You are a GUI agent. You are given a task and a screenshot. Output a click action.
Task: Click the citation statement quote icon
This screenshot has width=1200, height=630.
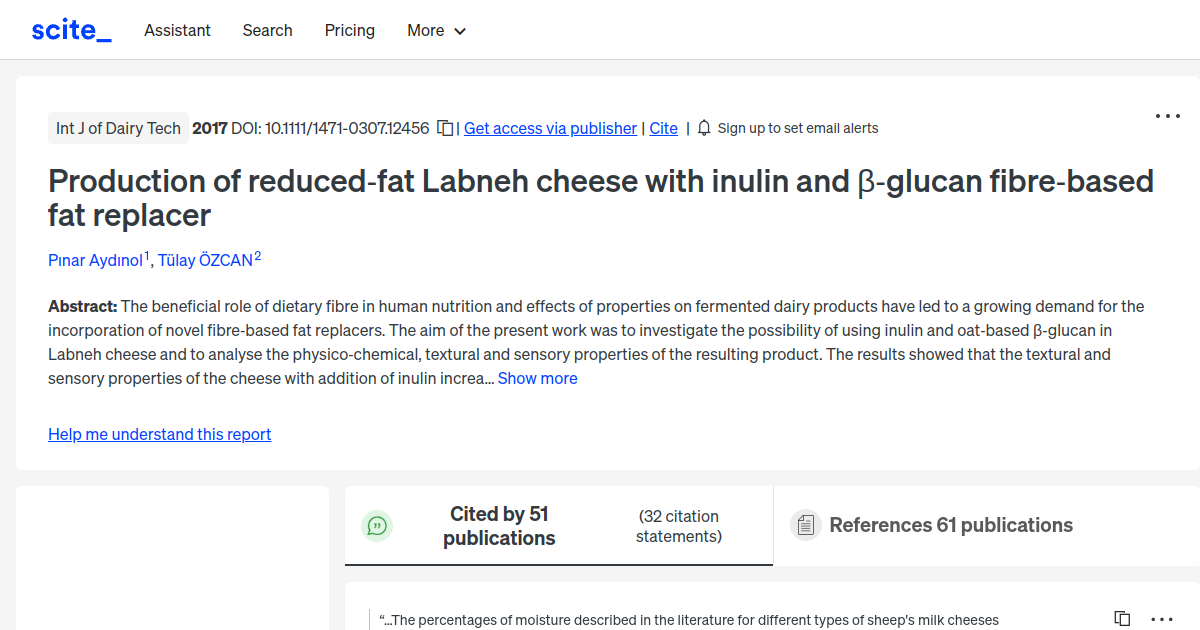coord(377,525)
